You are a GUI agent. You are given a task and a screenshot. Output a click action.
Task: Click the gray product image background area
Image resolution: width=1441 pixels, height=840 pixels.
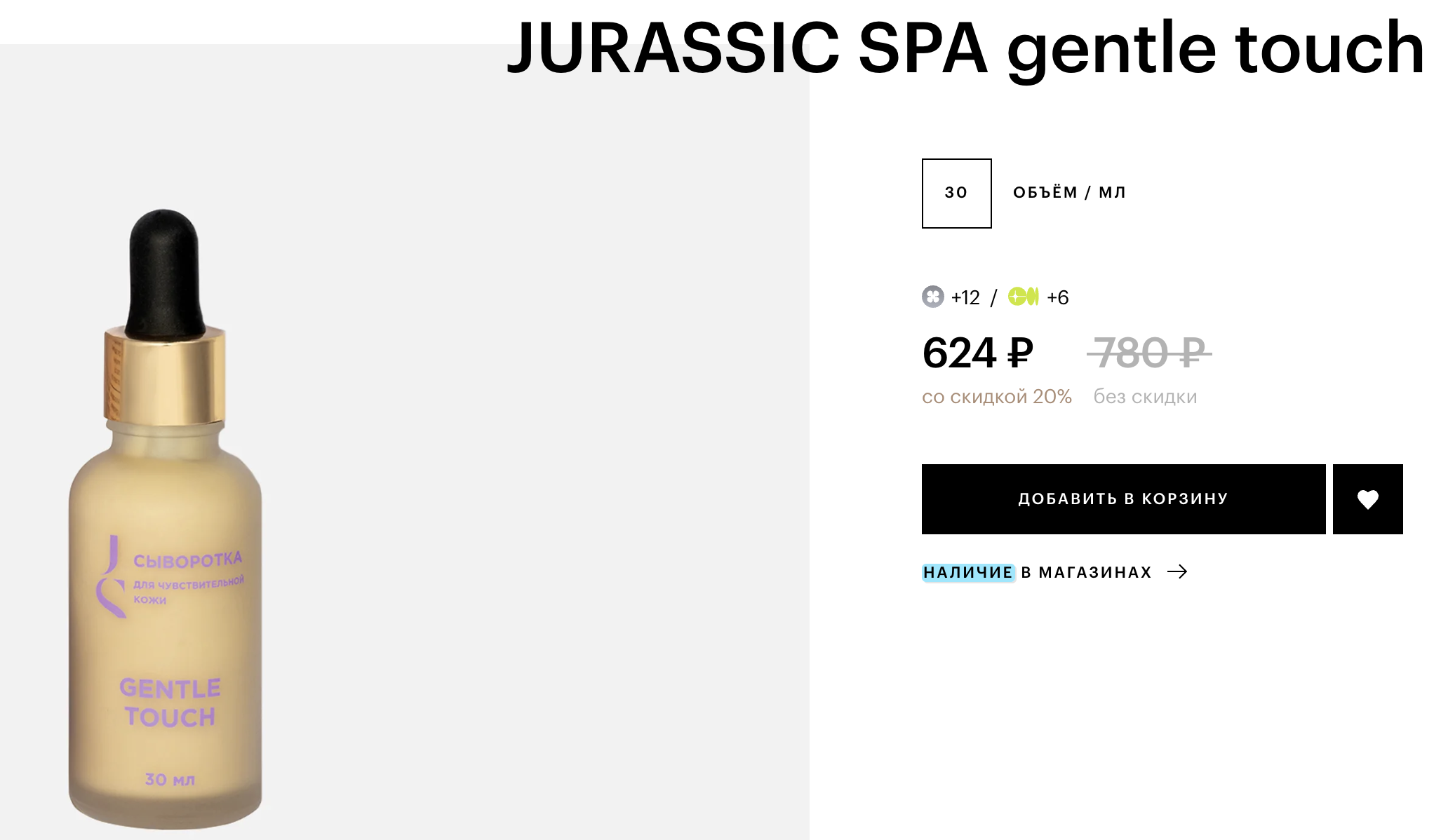(x=533, y=456)
